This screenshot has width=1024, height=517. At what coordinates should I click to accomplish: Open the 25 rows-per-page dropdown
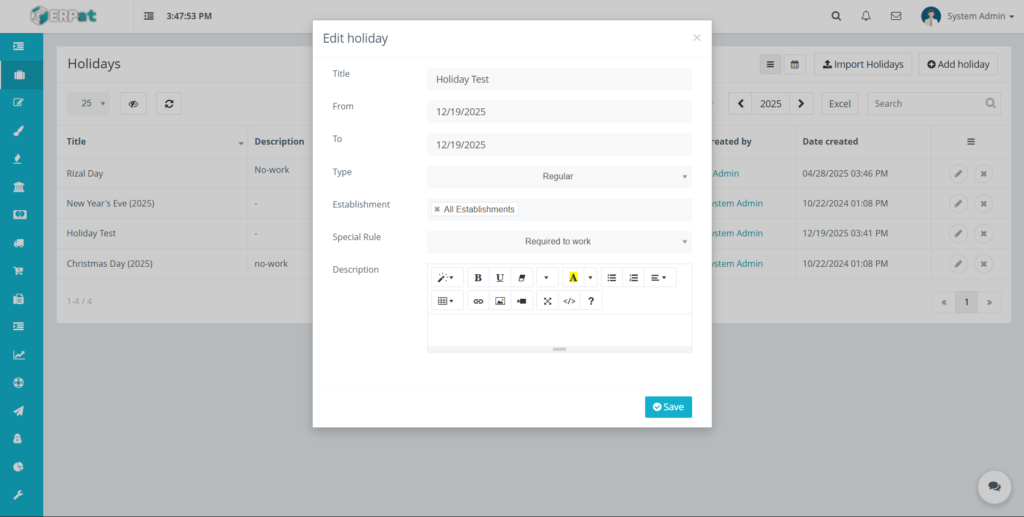click(x=89, y=103)
